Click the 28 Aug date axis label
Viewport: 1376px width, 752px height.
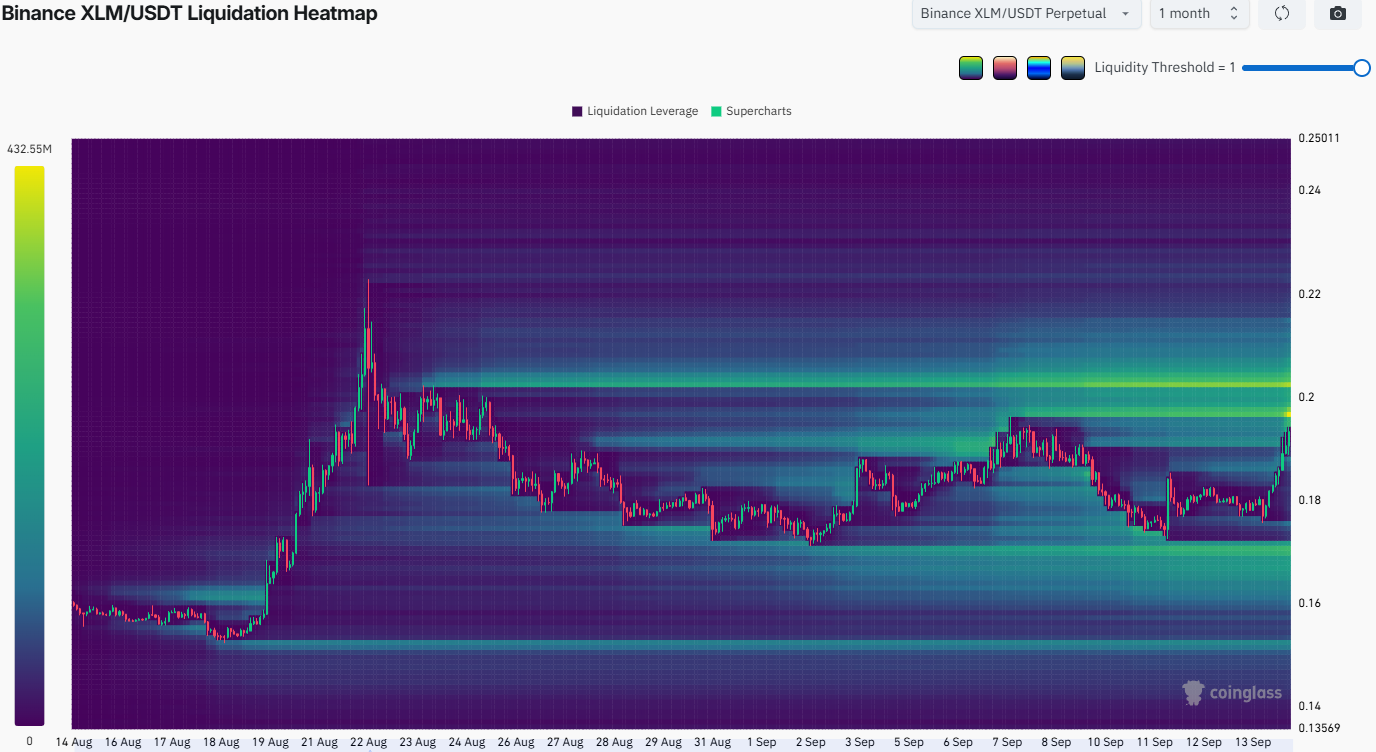coord(613,742)
